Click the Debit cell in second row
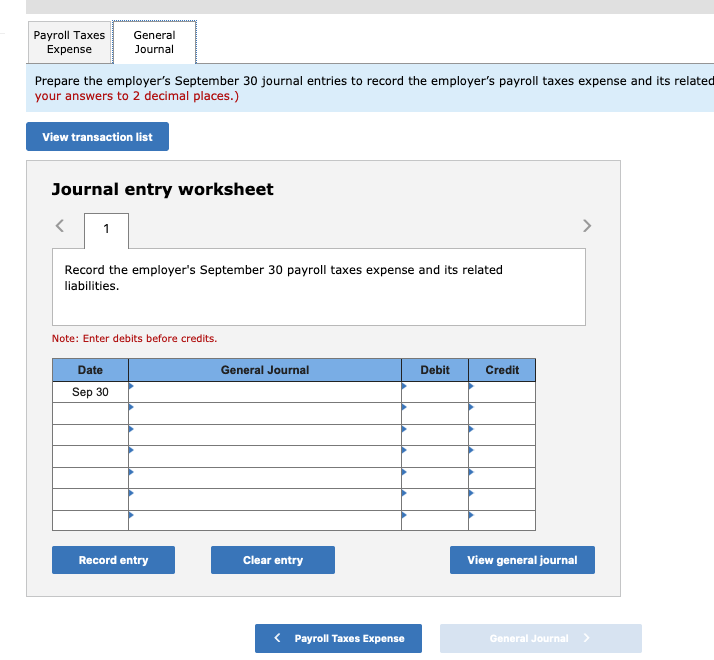Viewport: 714px width, 660px height. tap(435, 414)
